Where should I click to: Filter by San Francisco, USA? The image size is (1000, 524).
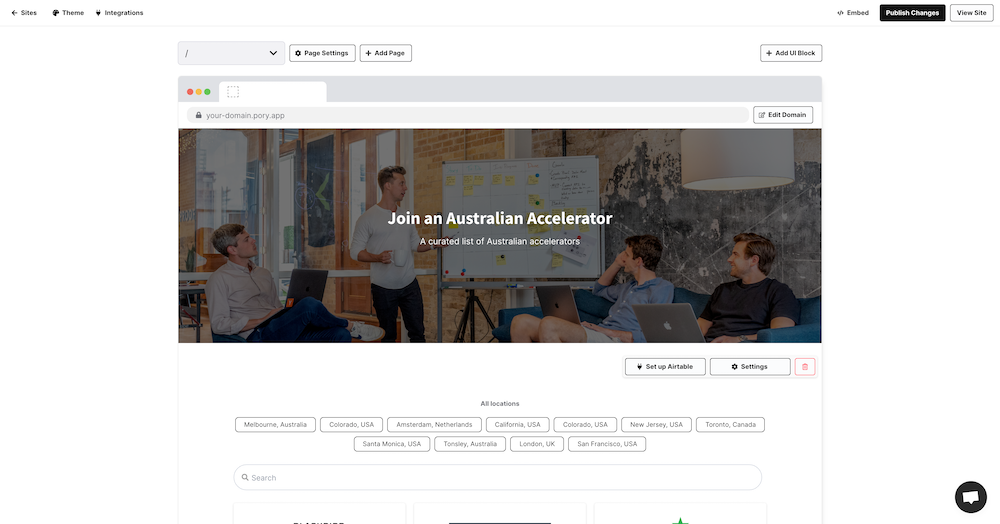click(x=607, y=444)
